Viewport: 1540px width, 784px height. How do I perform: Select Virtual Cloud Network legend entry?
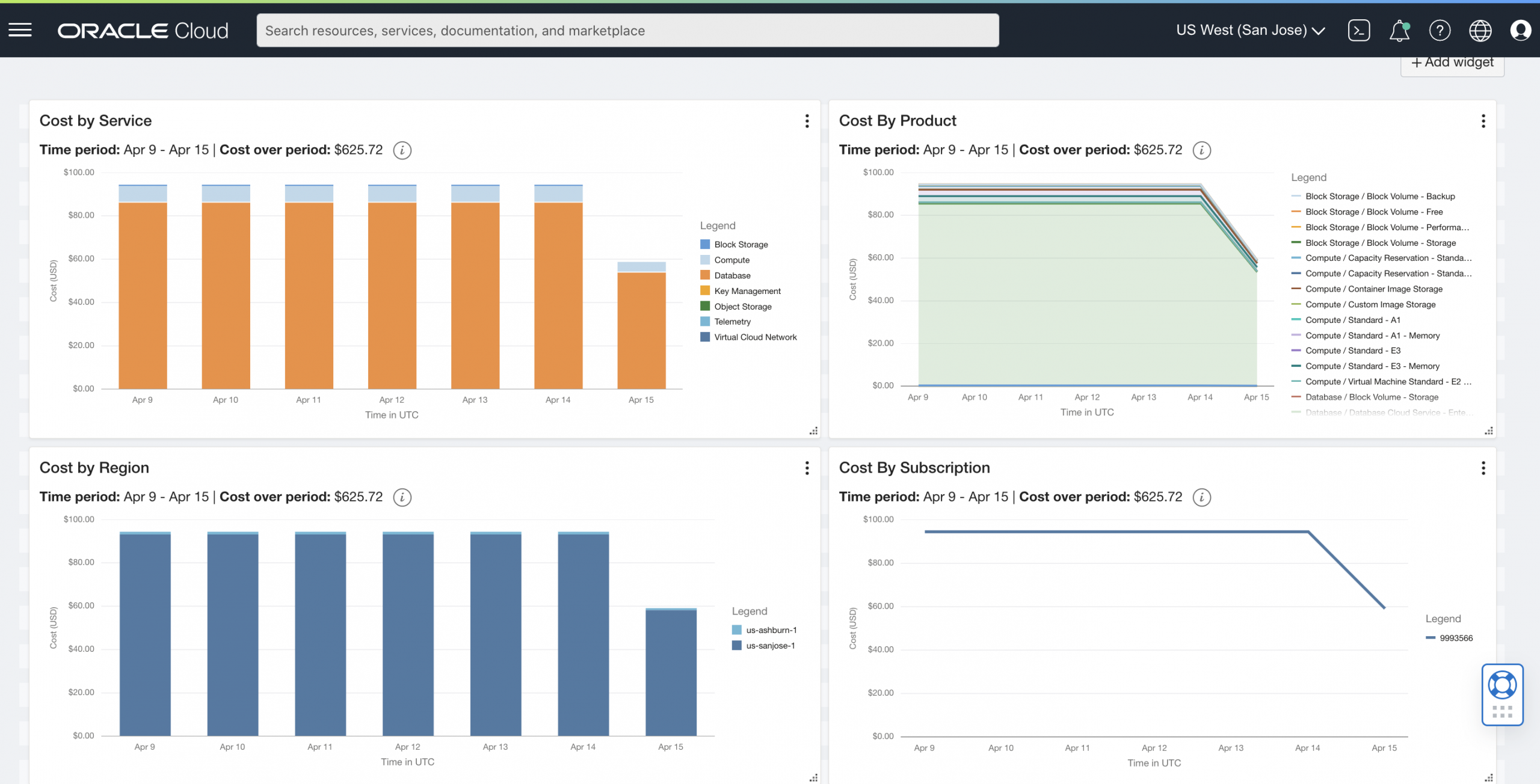tap(754, 337)
